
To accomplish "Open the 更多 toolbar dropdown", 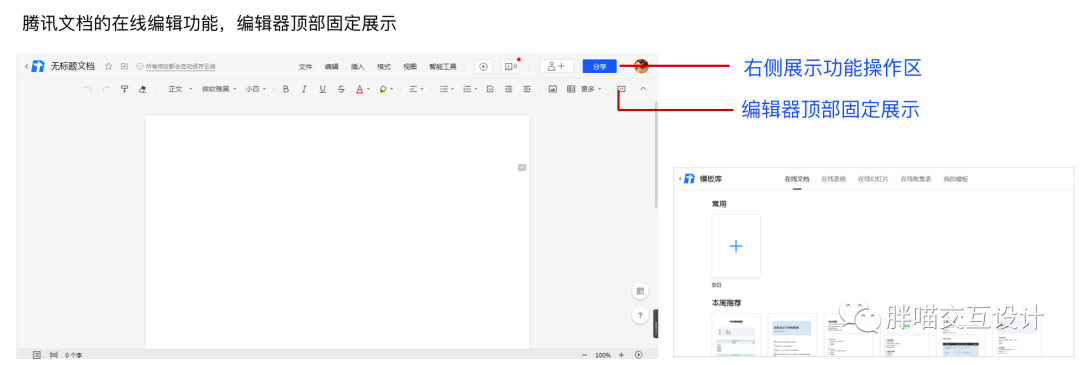I will 591,89.
